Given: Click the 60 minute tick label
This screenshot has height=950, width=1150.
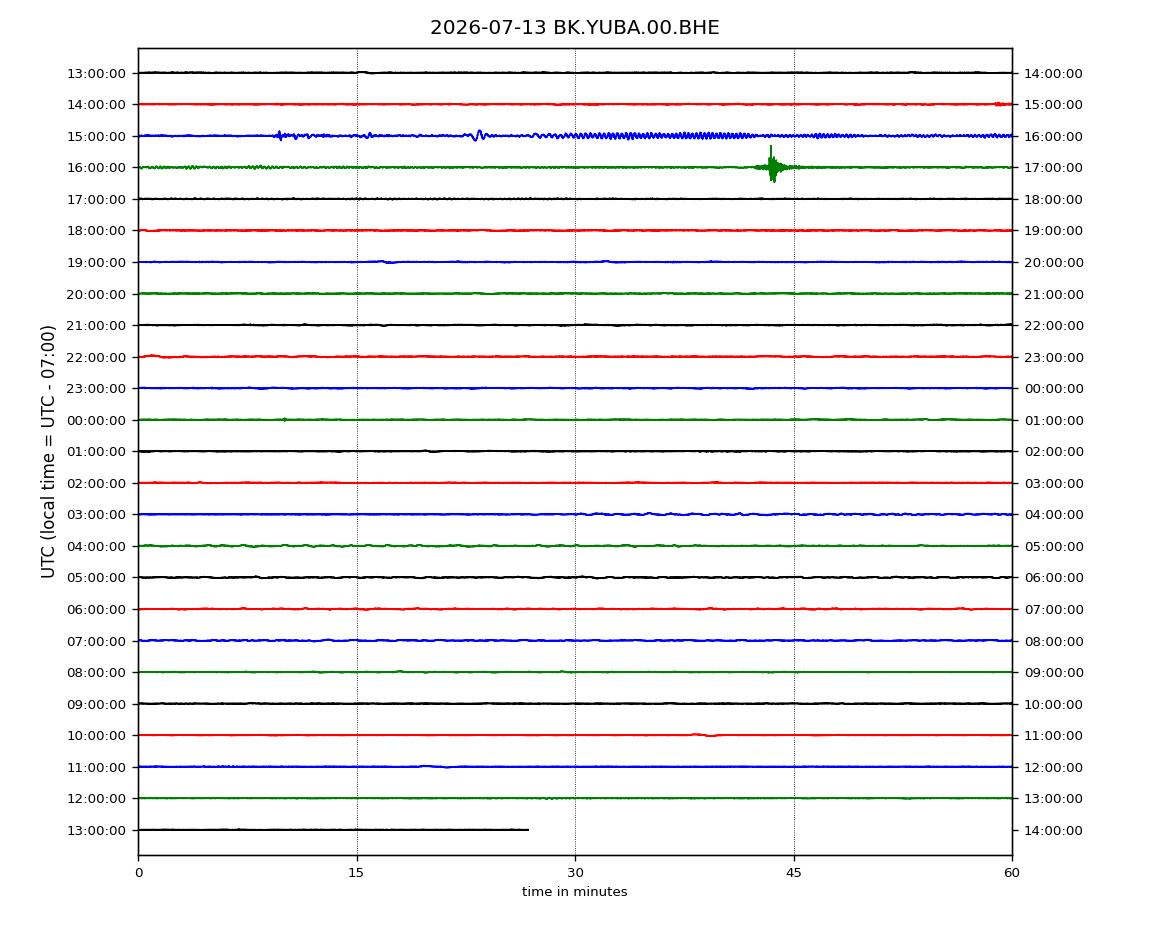Looking at the screenshot, I should coord(1012,873).
